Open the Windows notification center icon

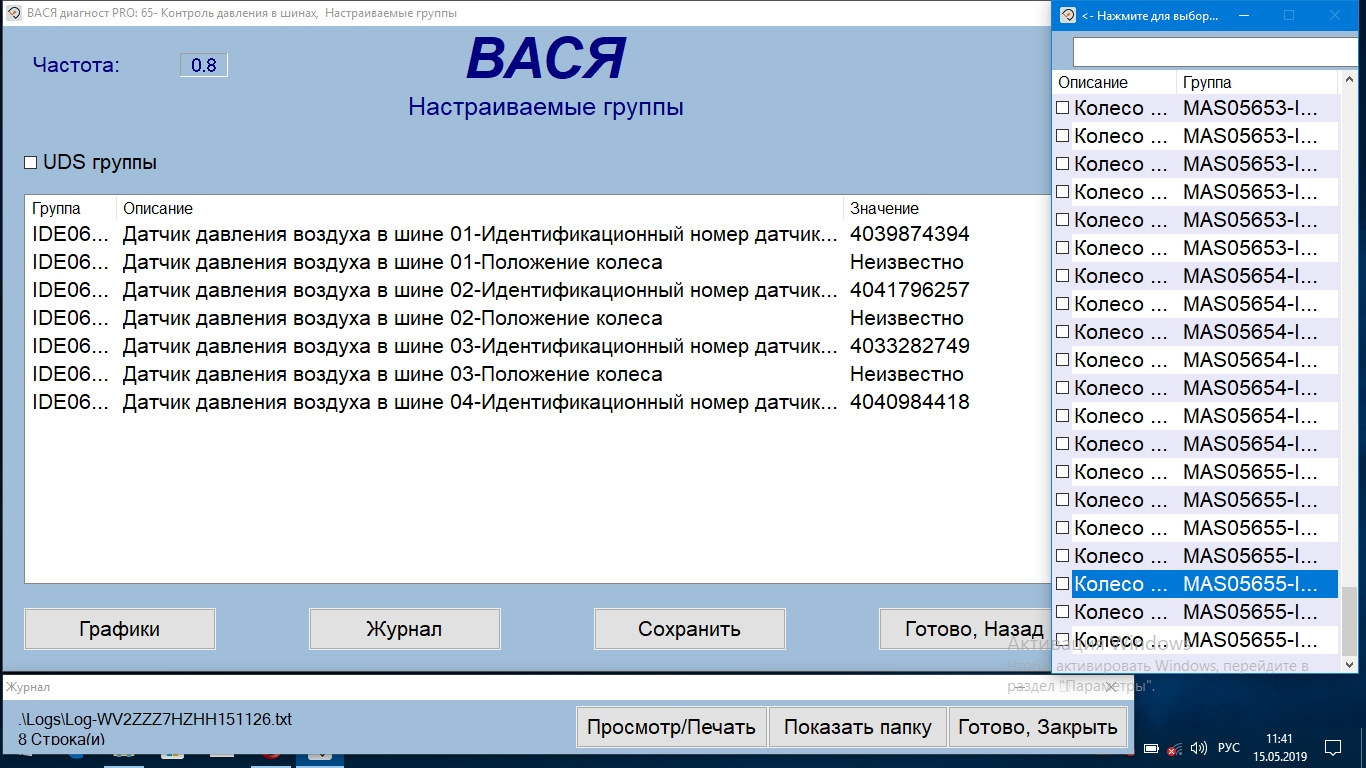pyautogui.click(x=1332, y=747)
